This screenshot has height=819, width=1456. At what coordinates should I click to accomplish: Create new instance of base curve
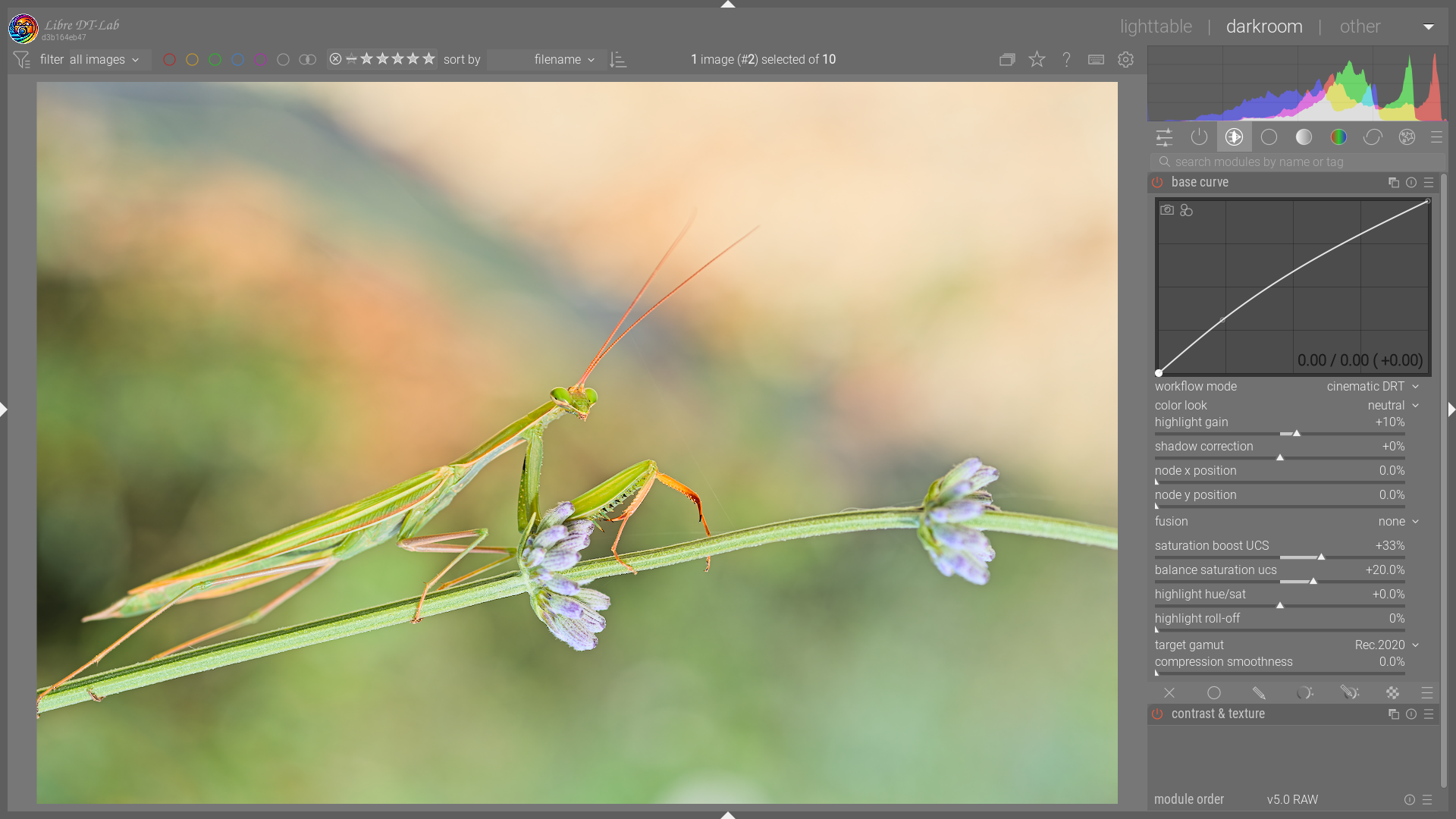coord(1393,183)
